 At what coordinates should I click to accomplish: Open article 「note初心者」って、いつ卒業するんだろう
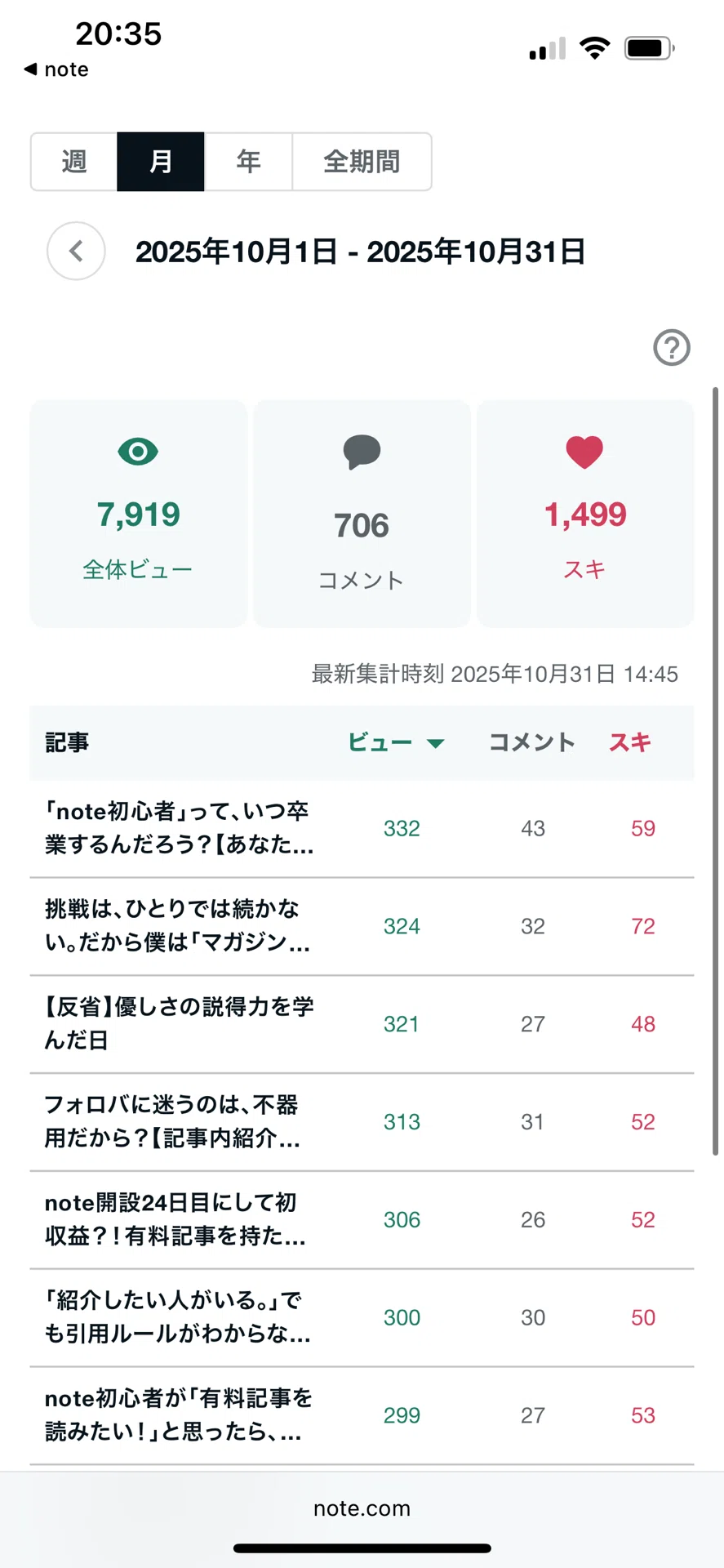[362, 829]
